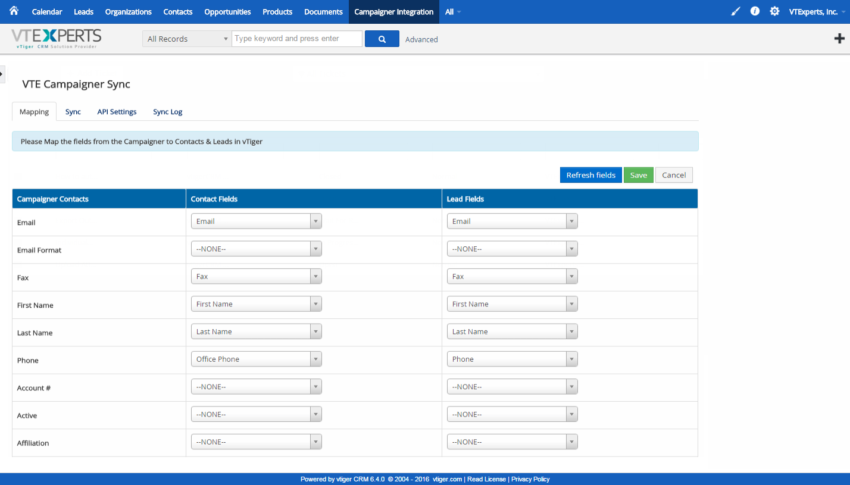Click the plus quick create icon
The width and height of the screenshot is (850, 485).
839,38
